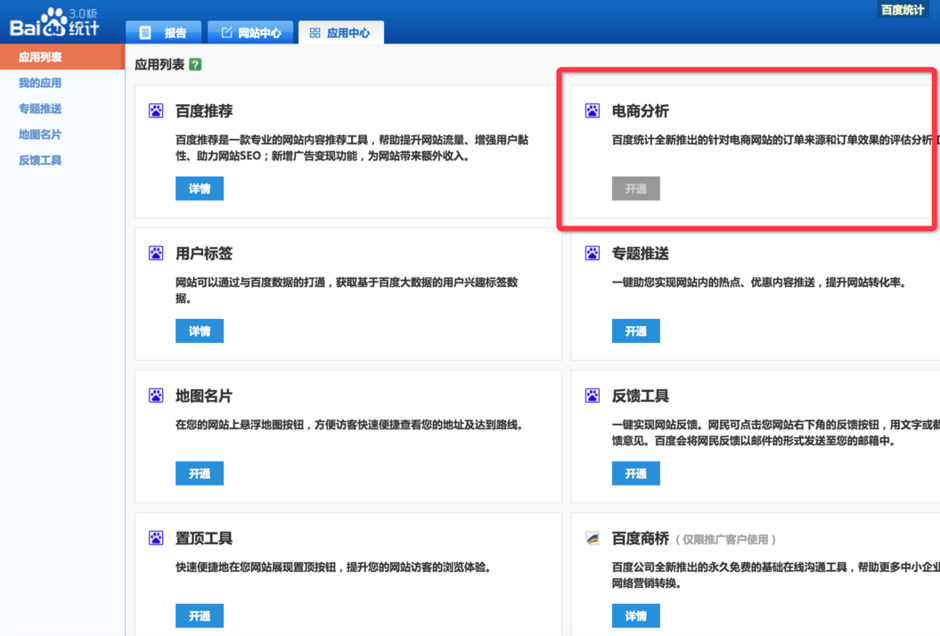Click the paw icon of 电商分析

[592, 111]
